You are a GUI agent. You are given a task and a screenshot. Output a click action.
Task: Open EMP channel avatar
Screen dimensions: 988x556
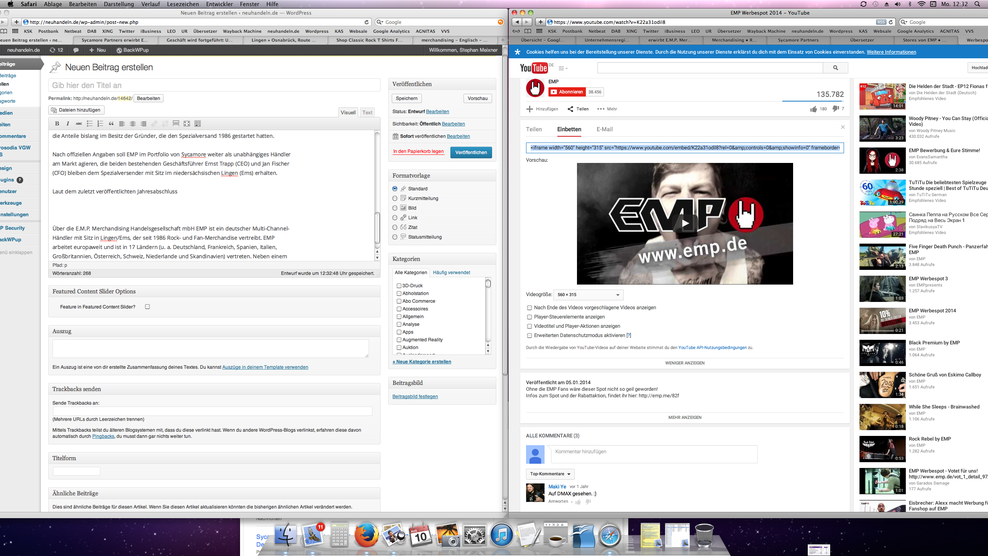coord(535,88)
